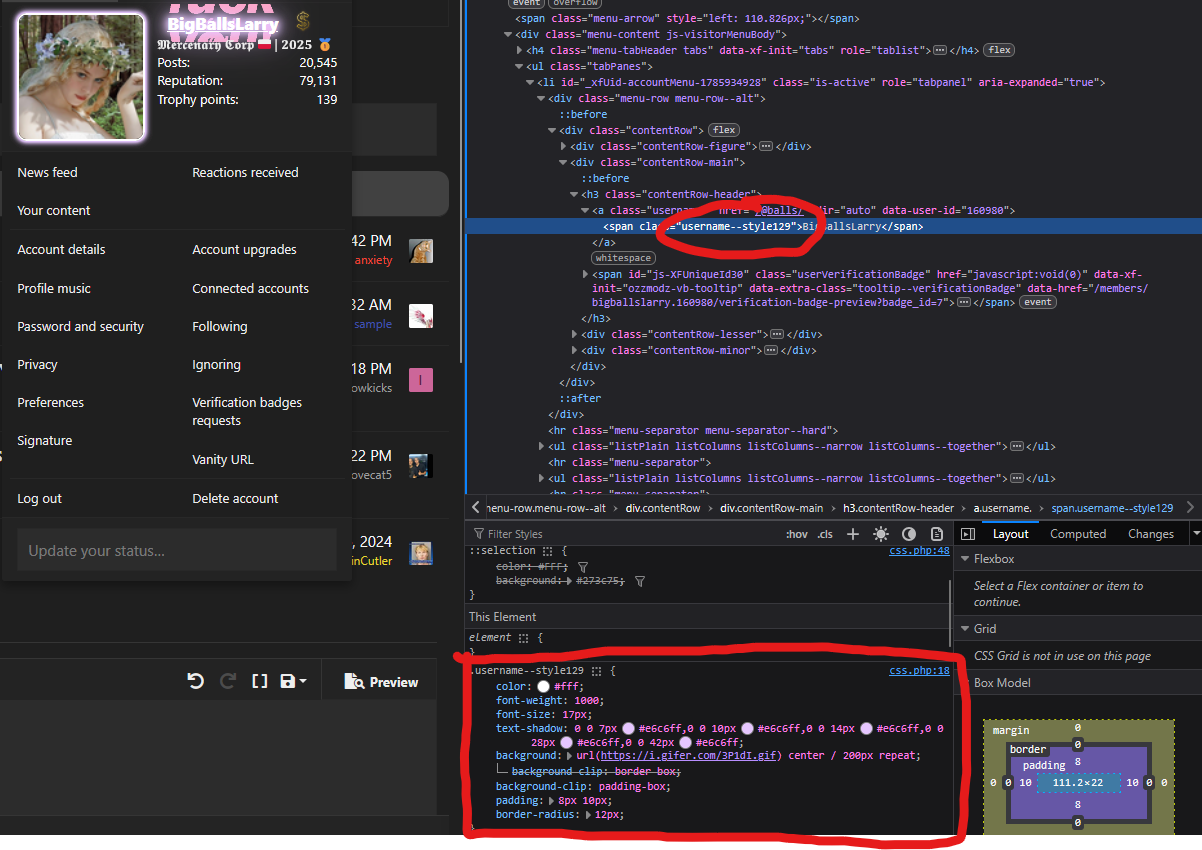The width and height of the screenshot is (1202, 850).
Task: Switch to the Changes tab
Action: click(1151, 534)
